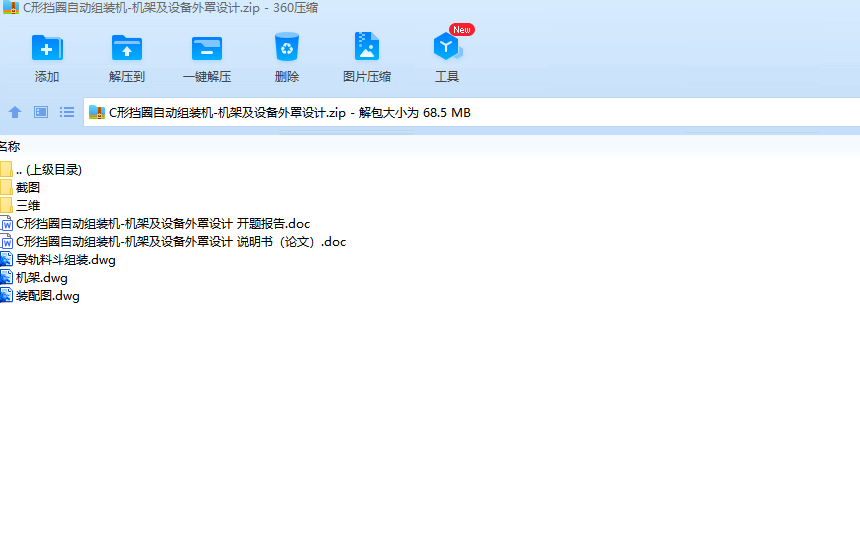Click the DWG icon of 导轨料斗组装.dwg
860x536 pixels.
tap(6, 260)
